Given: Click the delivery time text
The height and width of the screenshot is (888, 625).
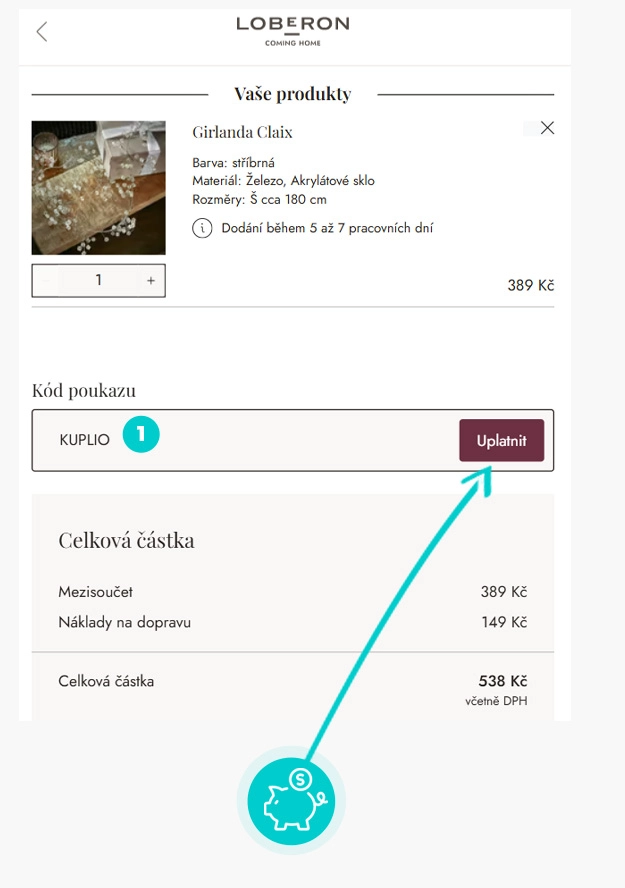Looking at the screenshot, I should pyautogui.click(x=327, y=228).
